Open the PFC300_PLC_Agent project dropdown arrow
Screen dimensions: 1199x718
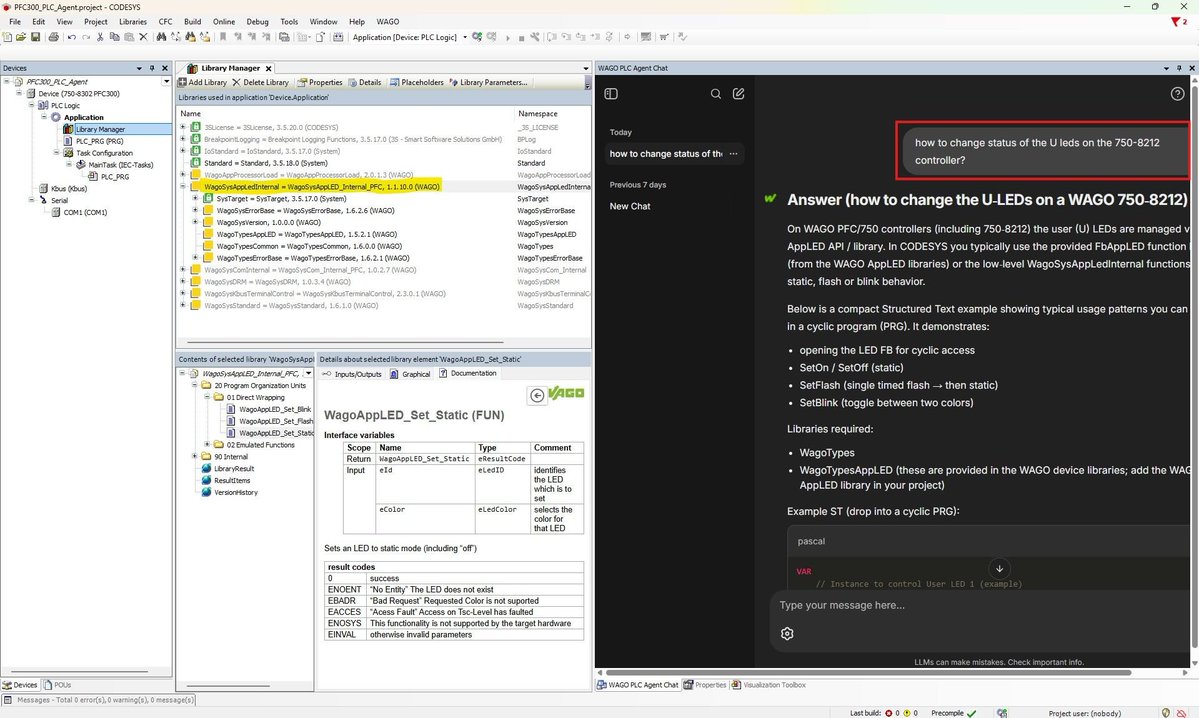point(166,82)
